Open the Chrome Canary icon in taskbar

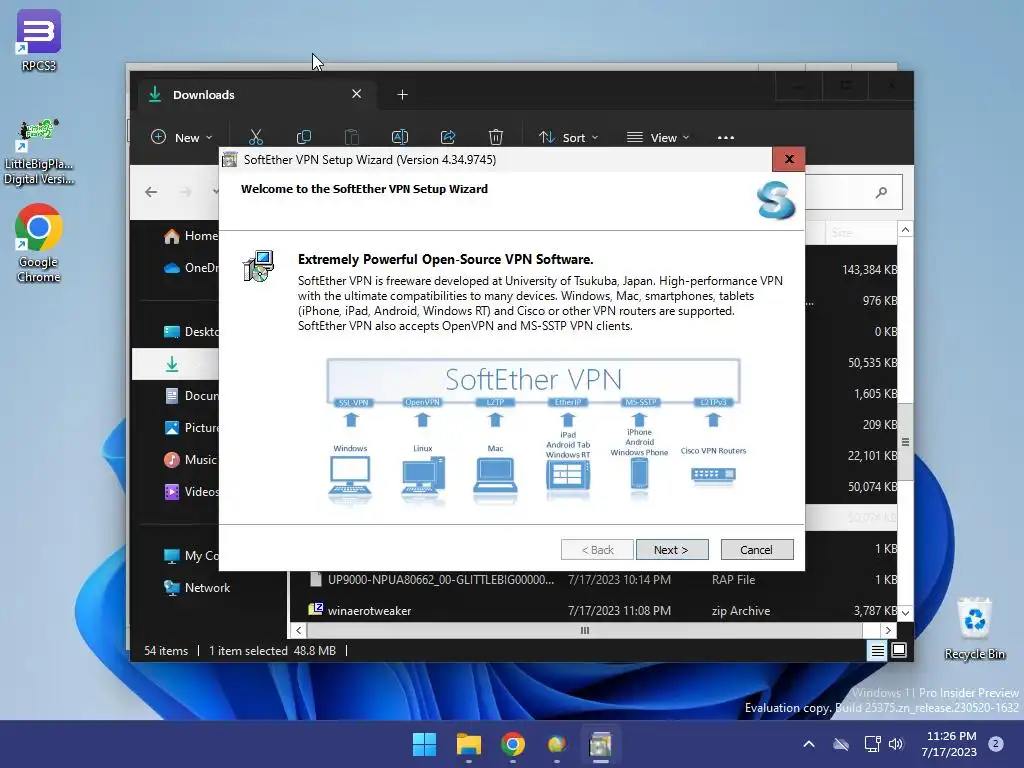click(x=556, y=744)
